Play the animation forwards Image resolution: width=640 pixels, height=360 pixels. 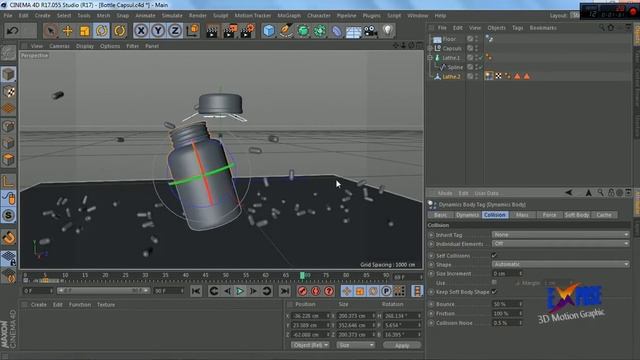click(x=240, y=291)
